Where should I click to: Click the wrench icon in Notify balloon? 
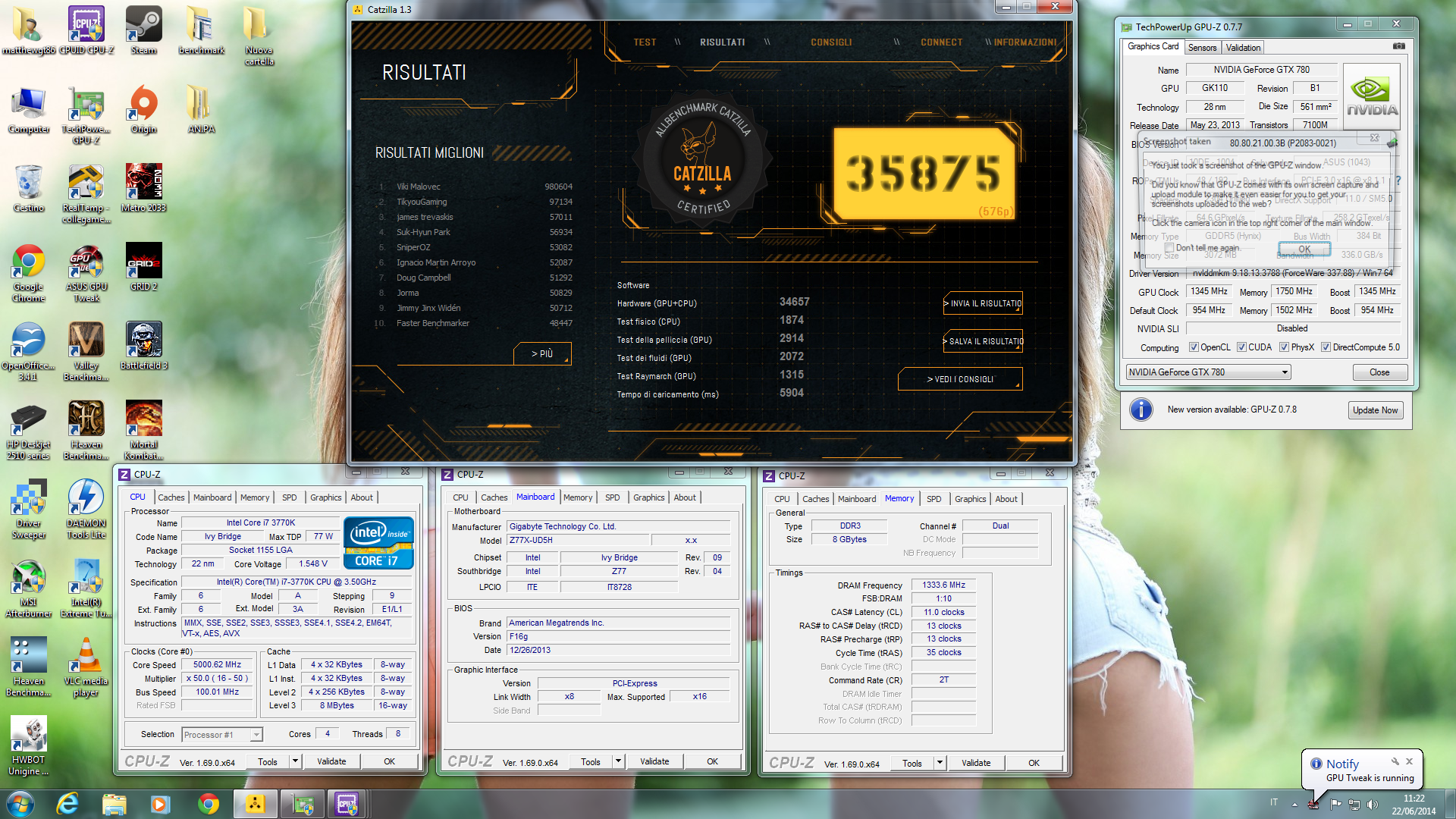pos(1395,761)
